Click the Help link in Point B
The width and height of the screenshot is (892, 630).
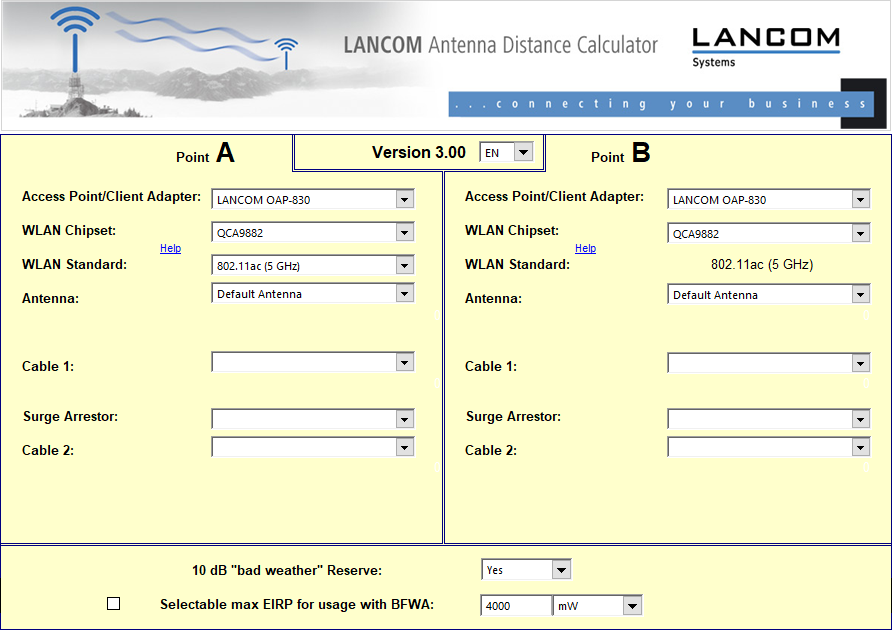click(x=585, y=248)
